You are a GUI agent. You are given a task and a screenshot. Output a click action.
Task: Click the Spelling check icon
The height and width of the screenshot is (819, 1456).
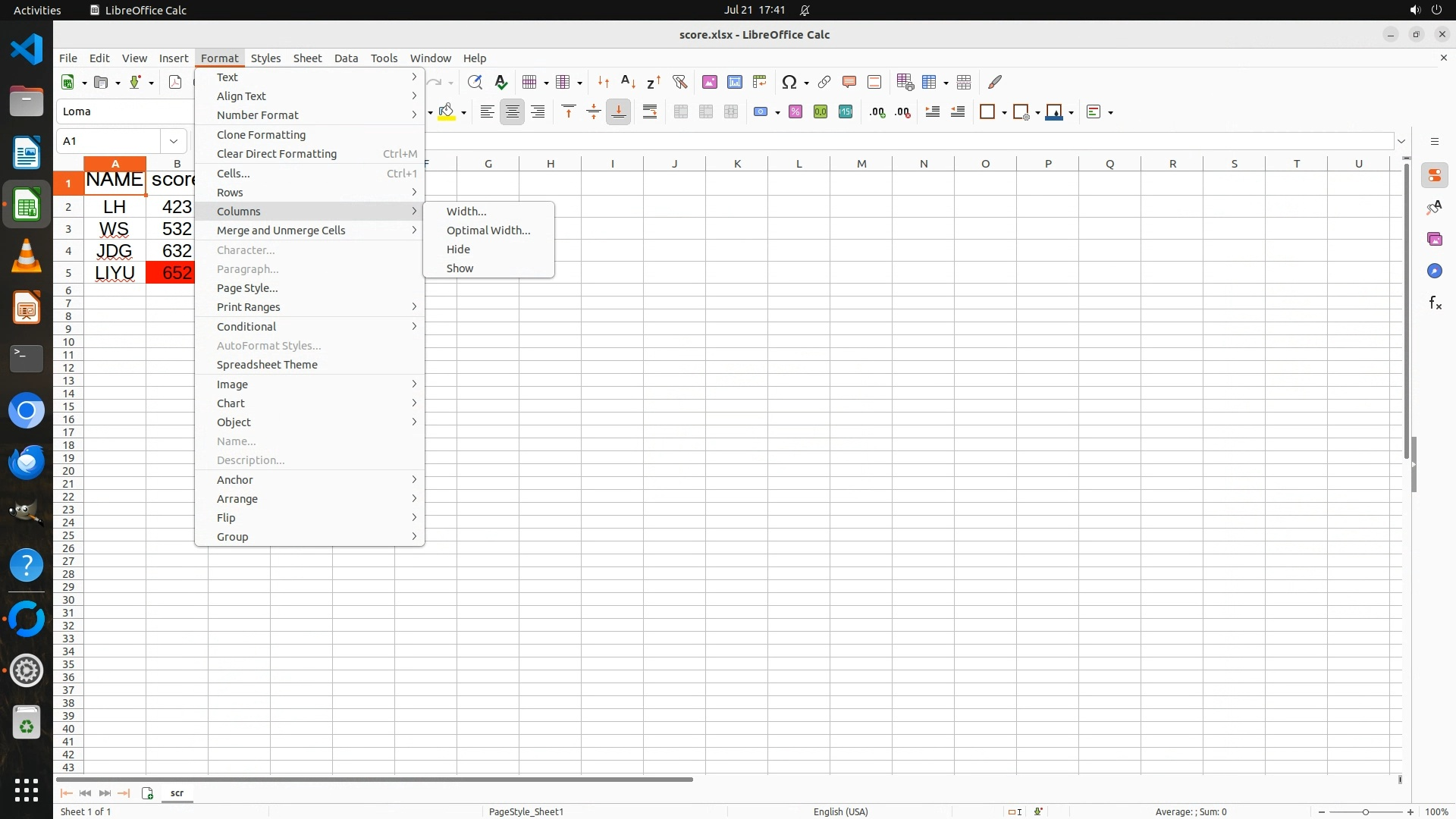pyautogui.click(x=500, y=82)
